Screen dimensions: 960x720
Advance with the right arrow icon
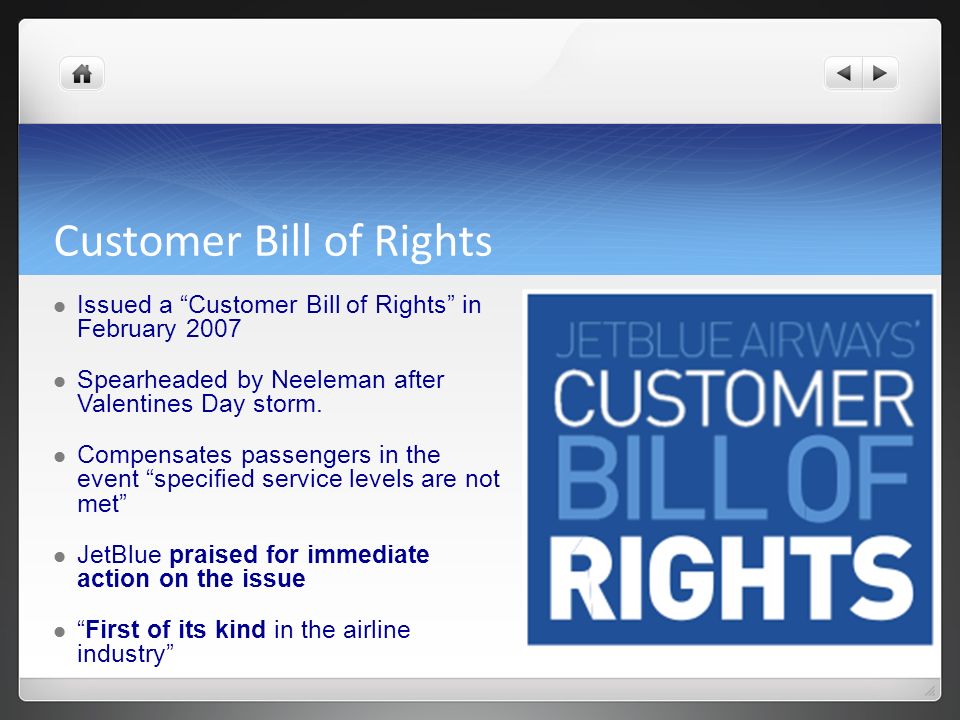880,73
